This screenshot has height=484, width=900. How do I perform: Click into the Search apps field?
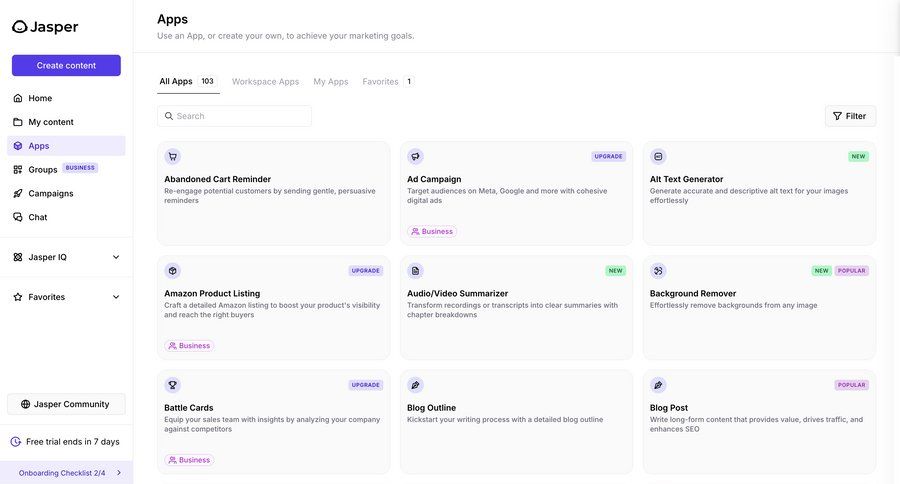click(x=234, y=116)
